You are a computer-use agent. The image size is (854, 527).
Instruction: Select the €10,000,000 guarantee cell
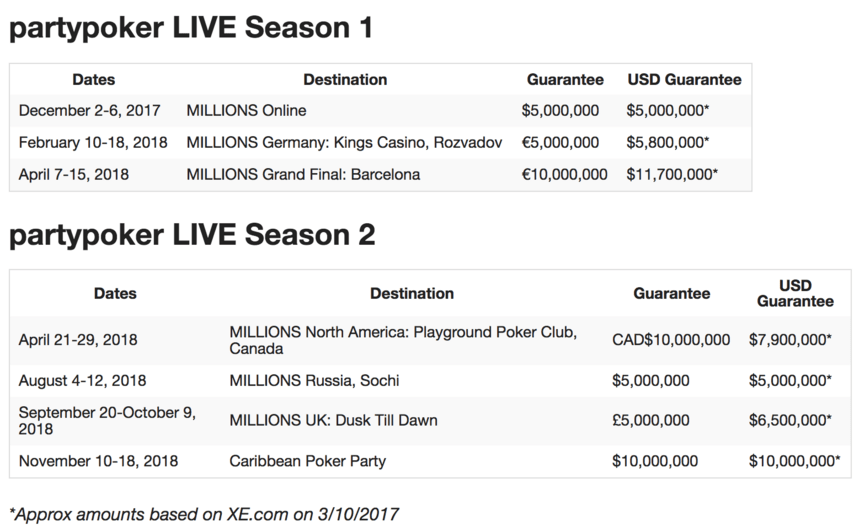[564, 175]
